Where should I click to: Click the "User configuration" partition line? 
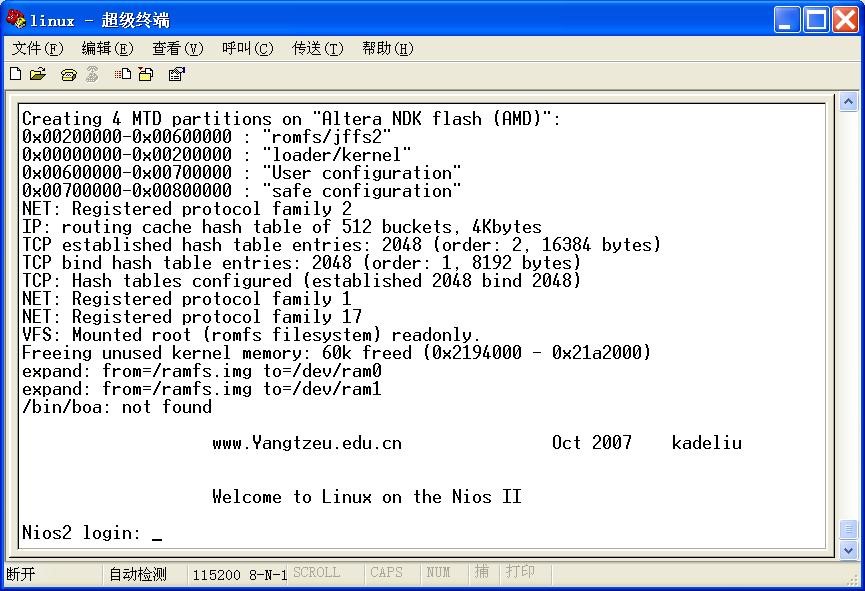(242, 173)
